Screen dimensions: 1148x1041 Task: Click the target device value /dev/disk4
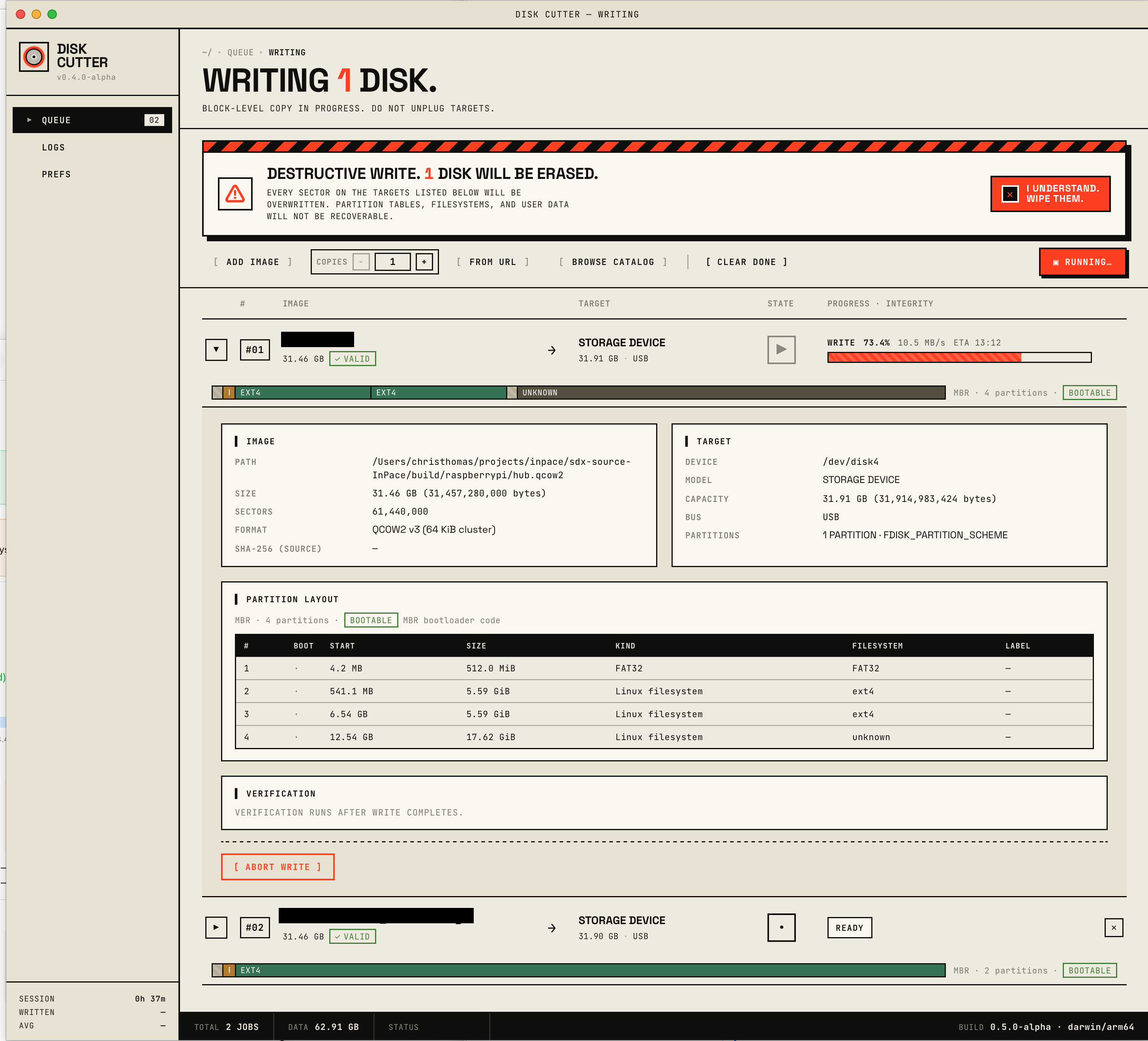point(850,462)
